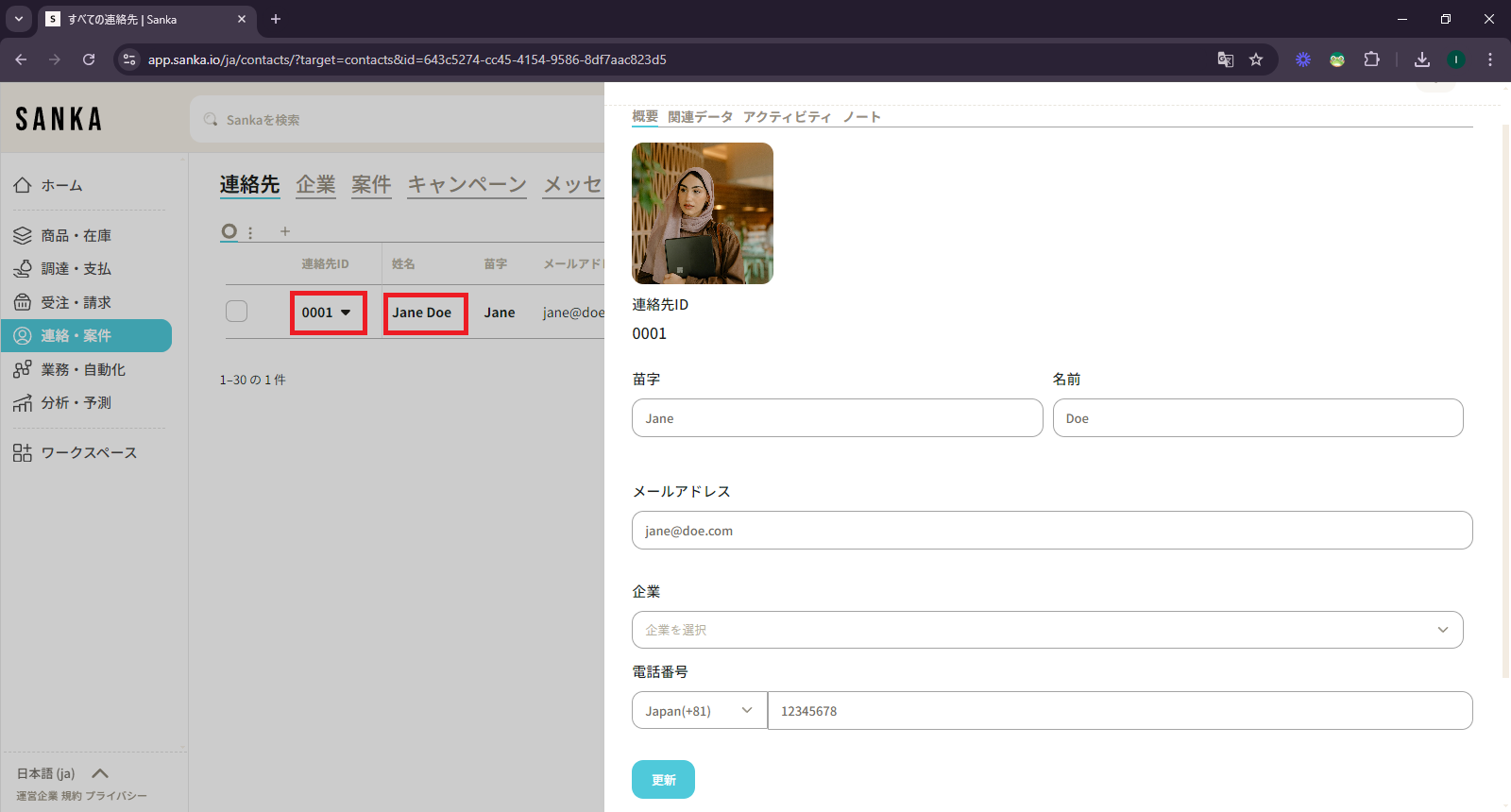Image resolution: width=1511 pixels, height=812 pixels.
Task: Bookmark this page with the star icon
Action: point(1256,59)
